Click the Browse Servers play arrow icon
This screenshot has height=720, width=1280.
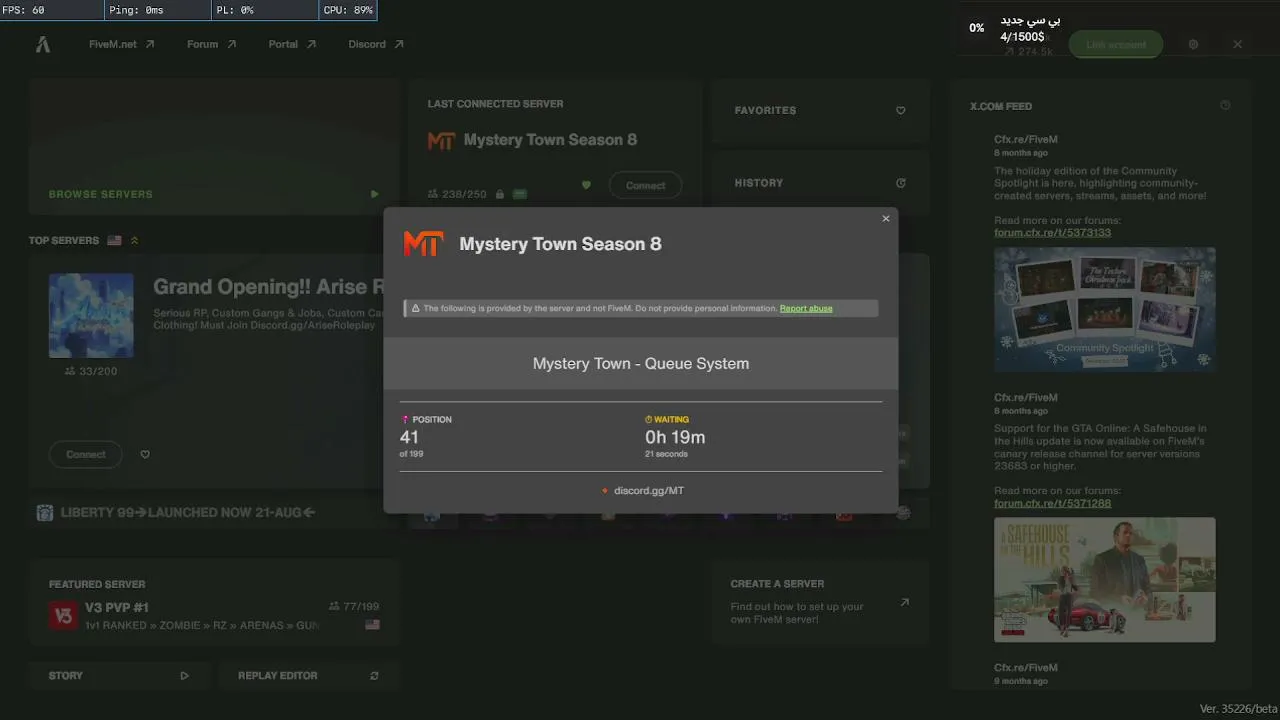[x=375, y=194]
